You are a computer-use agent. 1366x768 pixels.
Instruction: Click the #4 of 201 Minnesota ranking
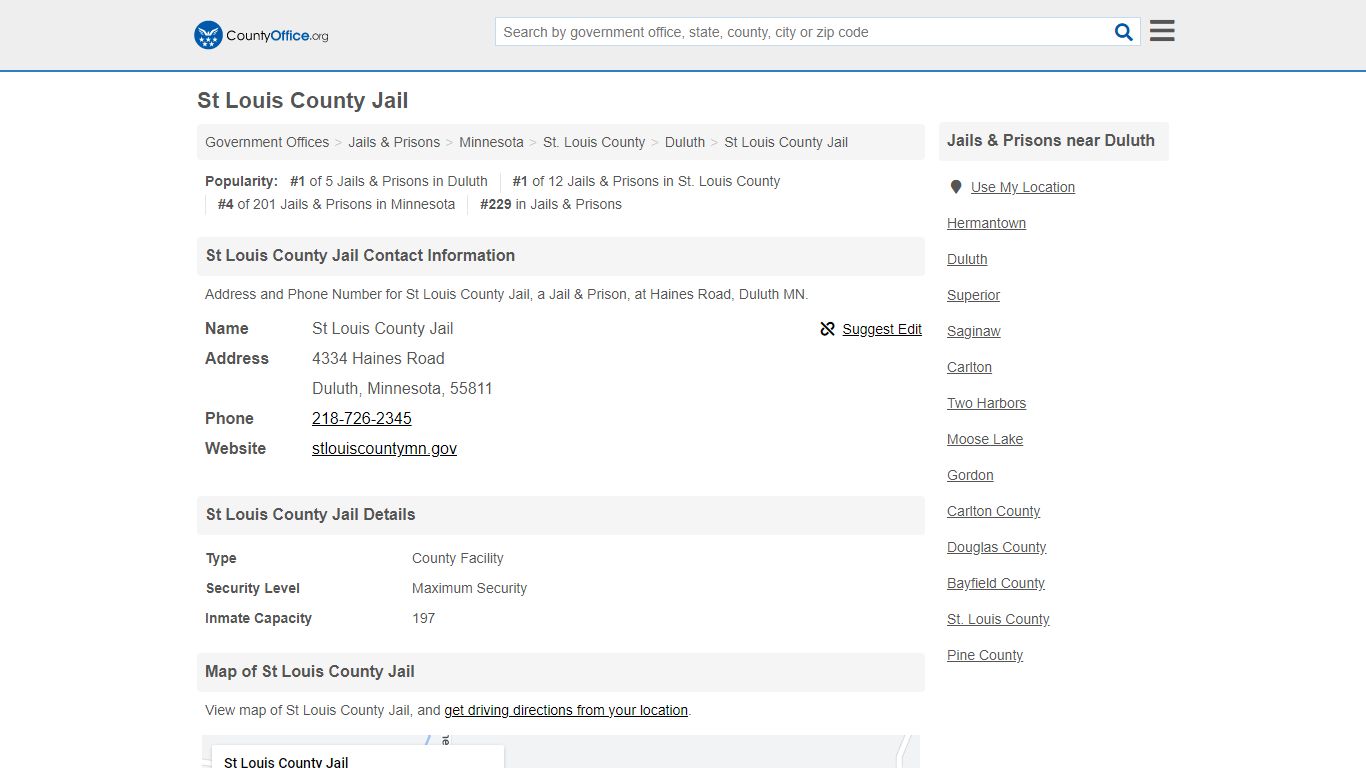coord(336,204)
